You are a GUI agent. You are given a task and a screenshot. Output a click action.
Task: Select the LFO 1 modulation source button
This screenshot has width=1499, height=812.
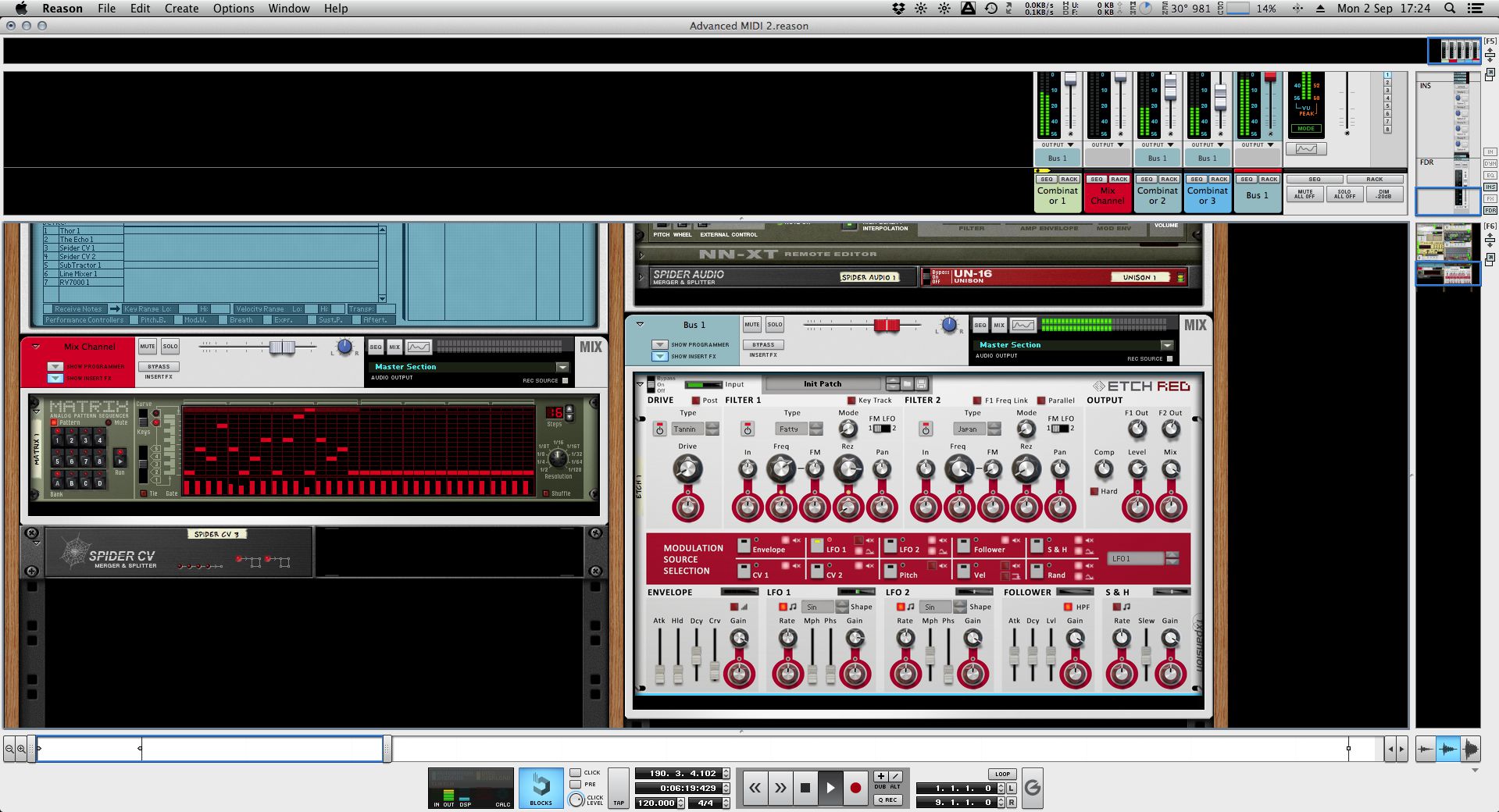[818, 544]
